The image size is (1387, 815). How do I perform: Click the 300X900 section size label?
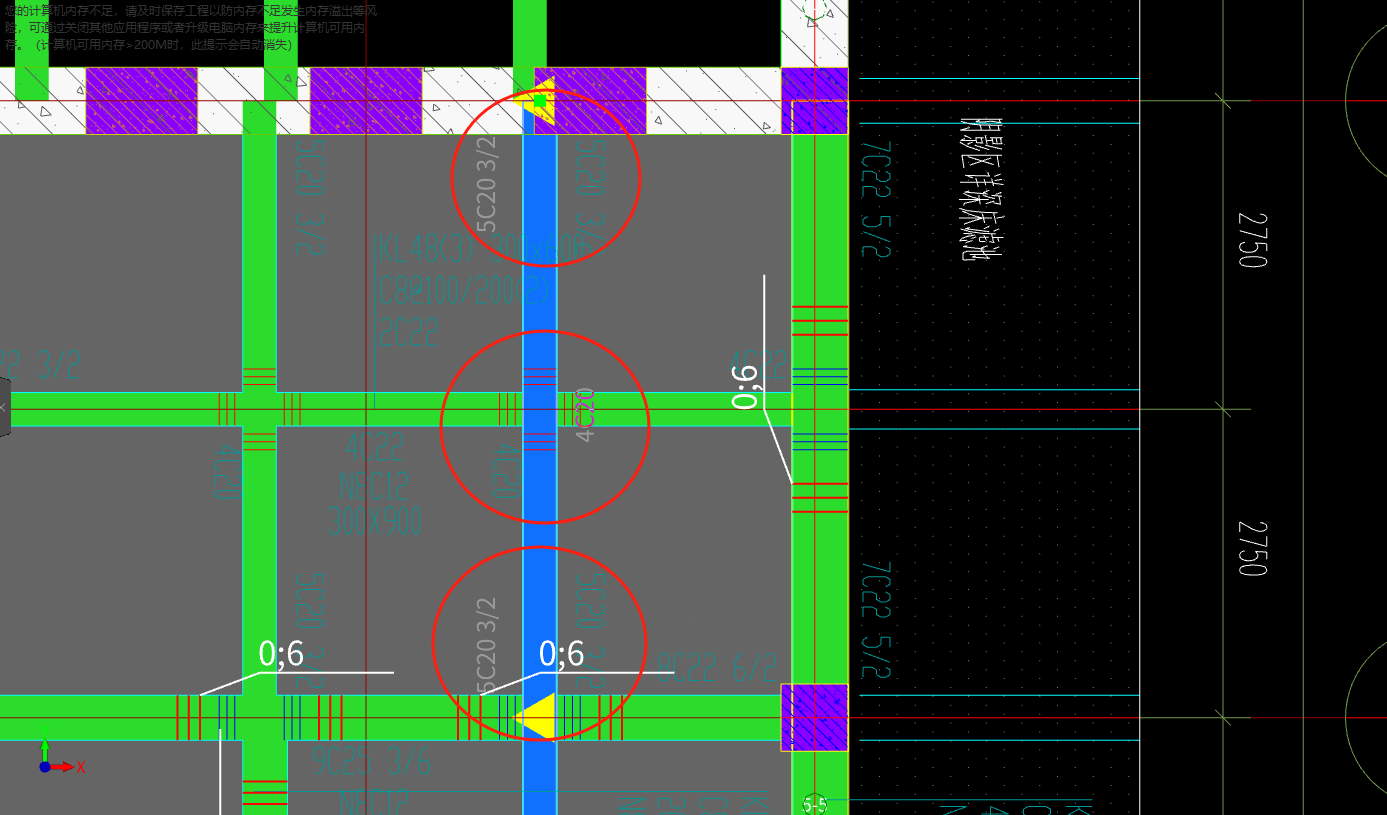(x=375, y=521)
